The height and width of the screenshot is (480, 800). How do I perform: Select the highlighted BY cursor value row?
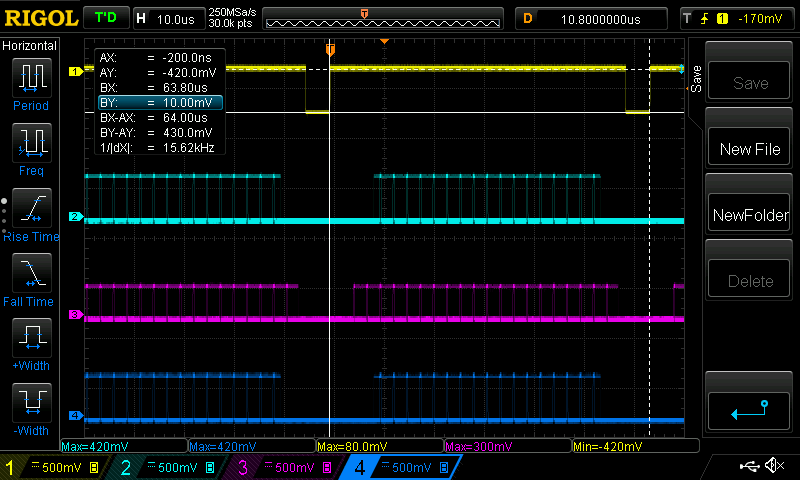pyautogui.click(x=160, y=103)
